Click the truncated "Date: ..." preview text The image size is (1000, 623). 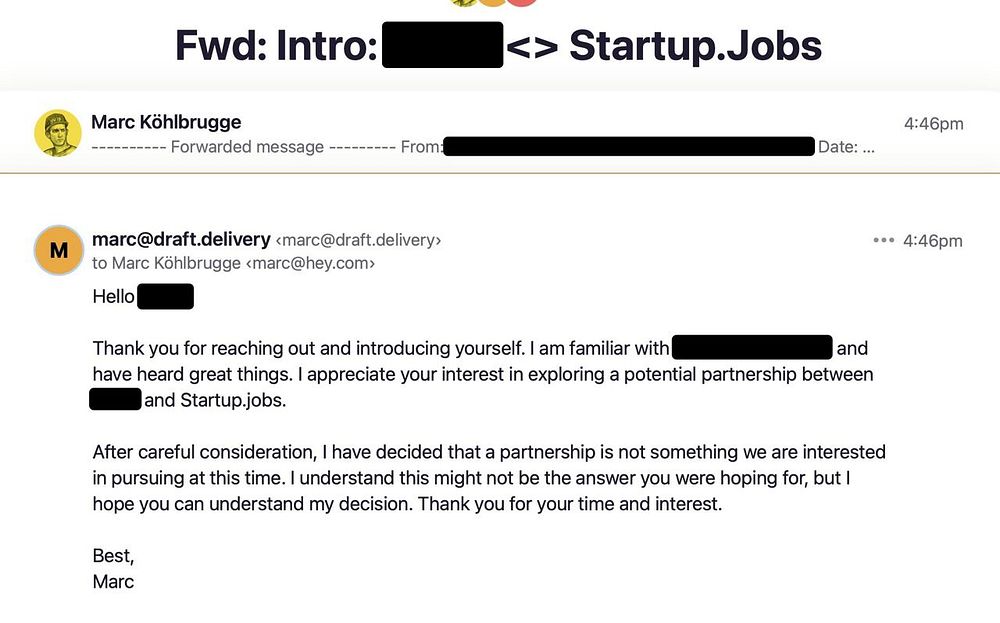pos(846,147)
